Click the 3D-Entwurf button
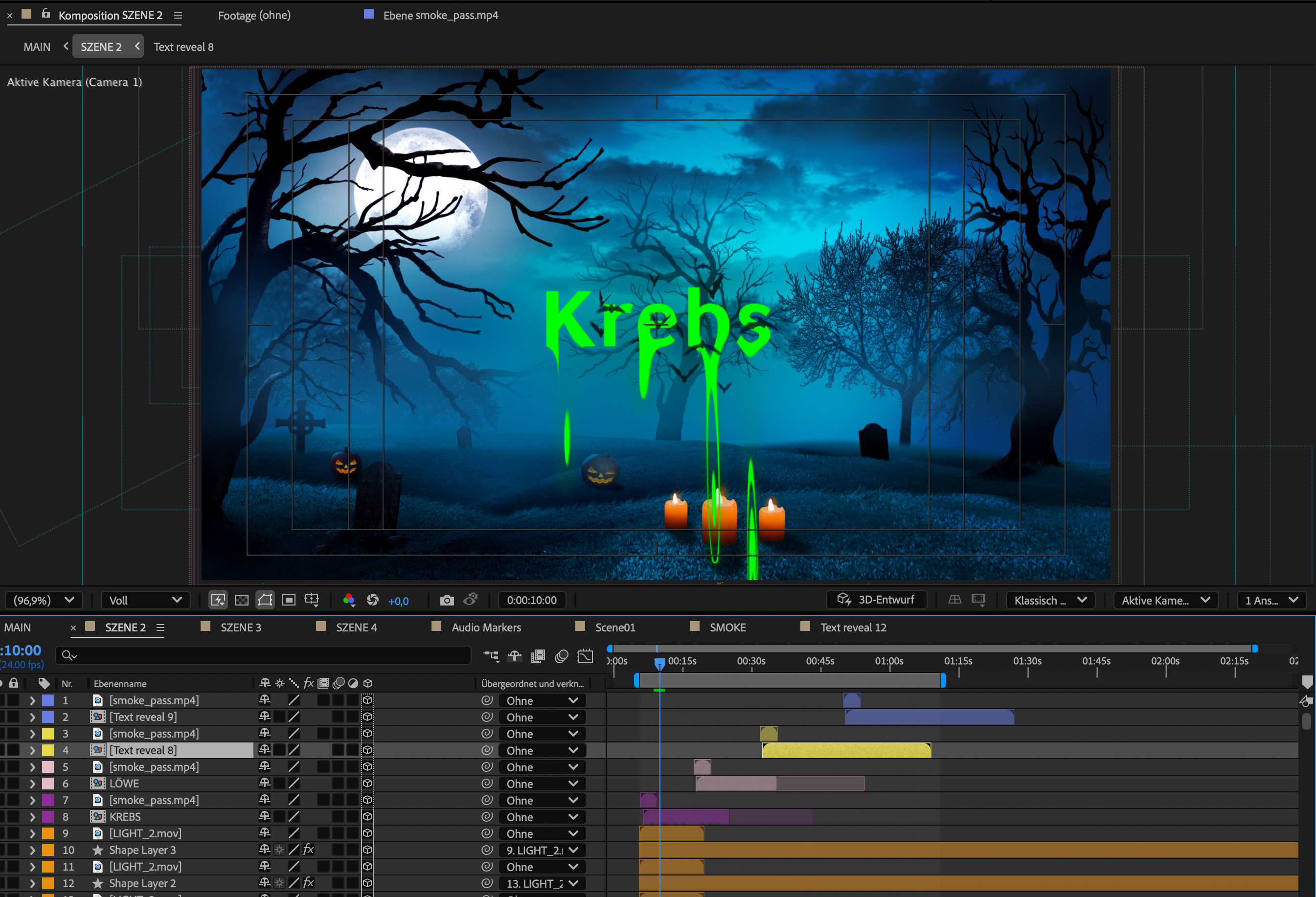1316x897 pixels. pyautogui.click(x=877, y=600)
